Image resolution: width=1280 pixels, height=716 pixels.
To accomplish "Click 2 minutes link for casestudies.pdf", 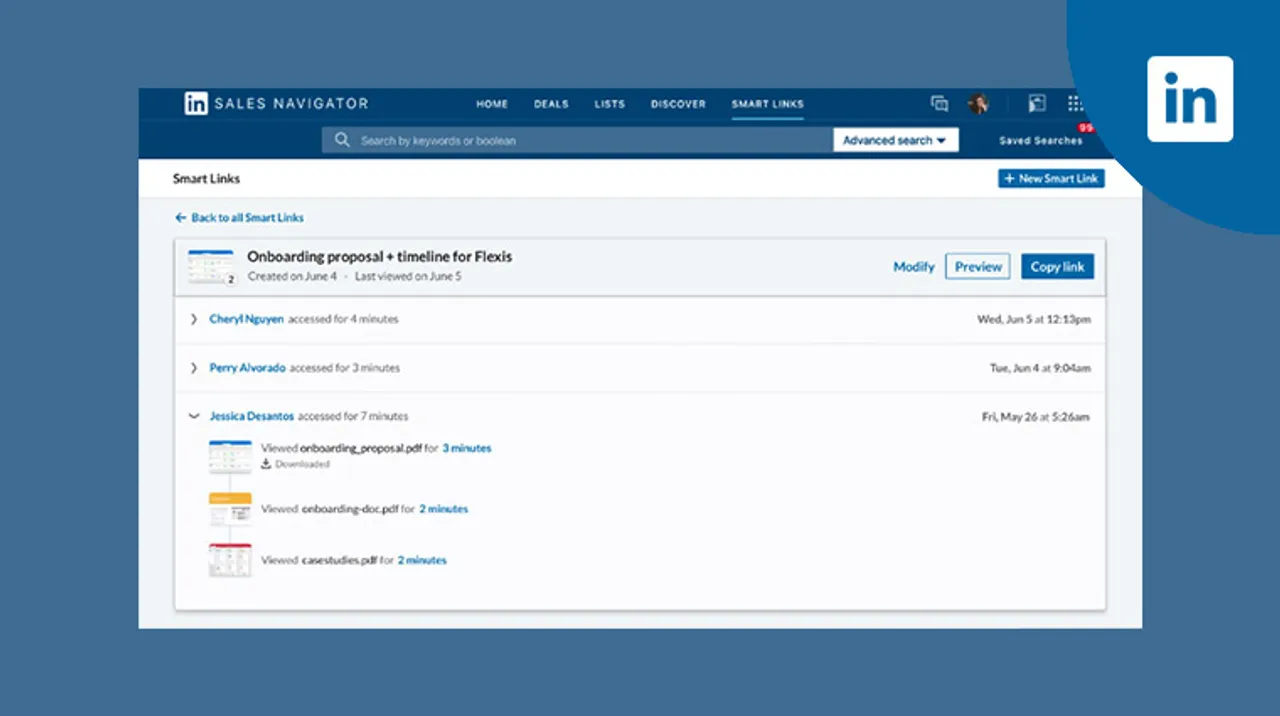I will 422,560.
